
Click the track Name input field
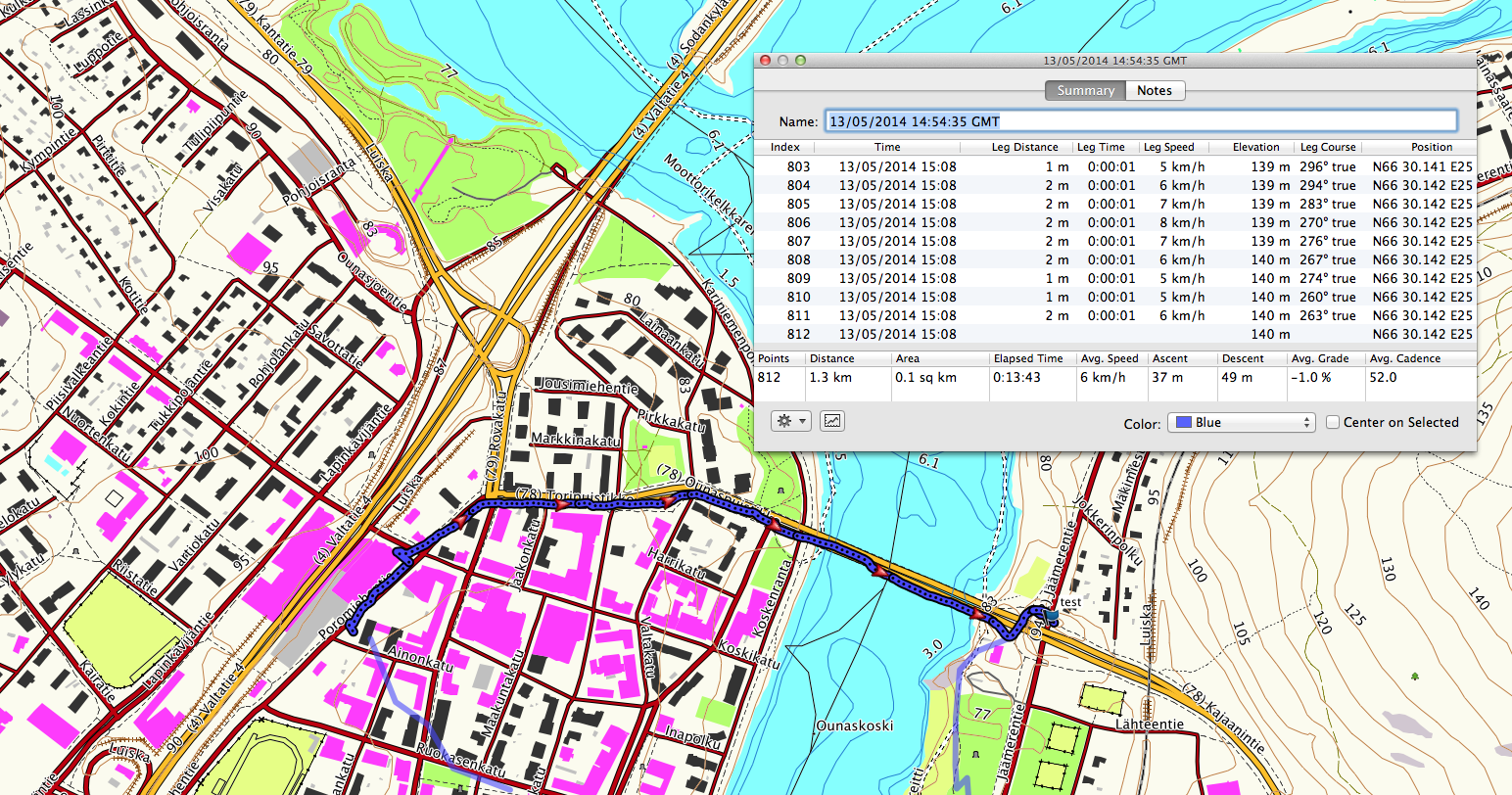click(x=1141, y=121)
